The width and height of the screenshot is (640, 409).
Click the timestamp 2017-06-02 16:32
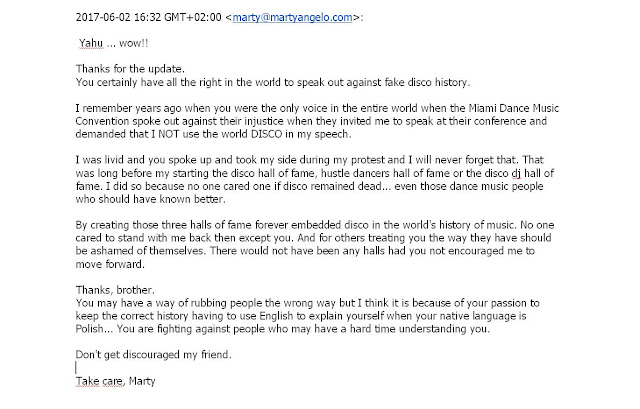(x=118, y=18)
